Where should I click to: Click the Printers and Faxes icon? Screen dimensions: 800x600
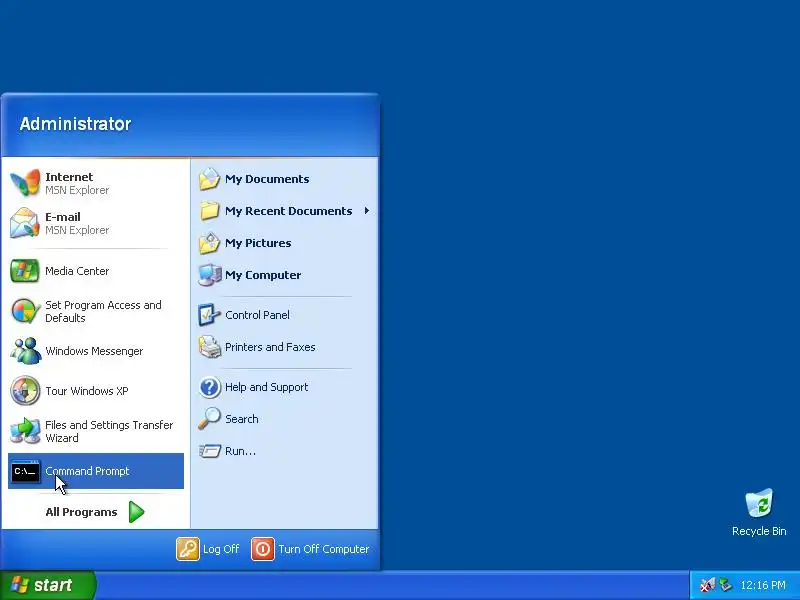click(209, 347)
